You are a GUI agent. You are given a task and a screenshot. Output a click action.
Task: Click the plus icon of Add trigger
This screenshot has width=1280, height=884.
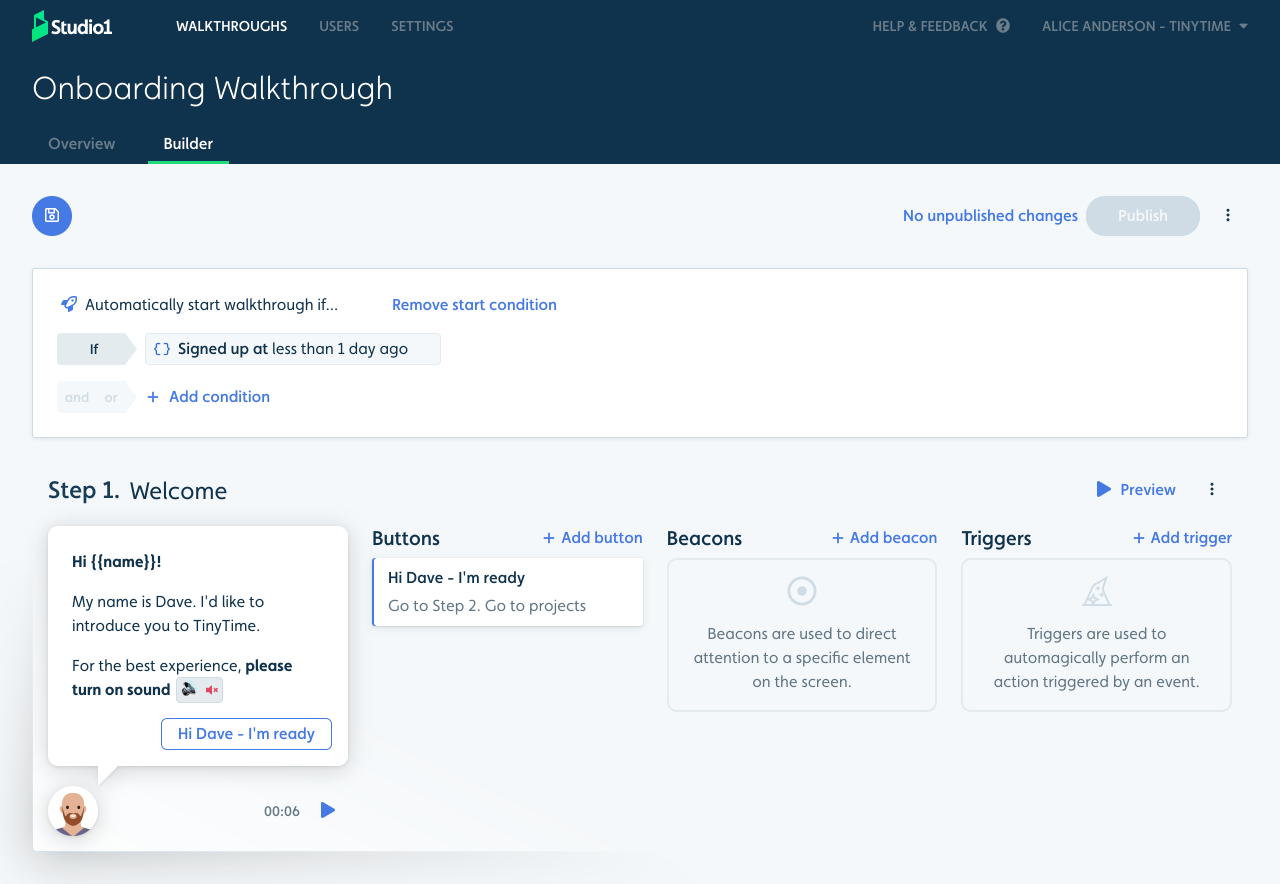click(1139, 538)
